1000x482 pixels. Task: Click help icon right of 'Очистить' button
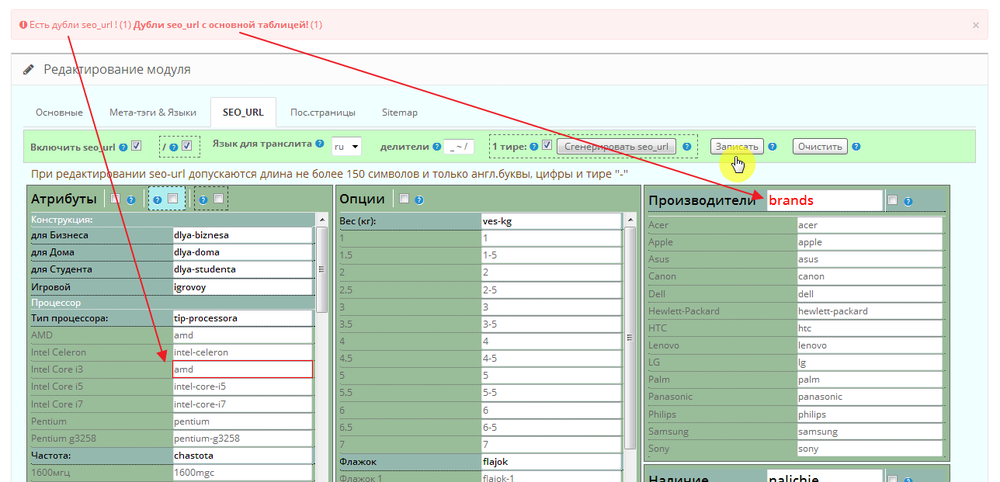pyautogui.click(x=857, y=147)
